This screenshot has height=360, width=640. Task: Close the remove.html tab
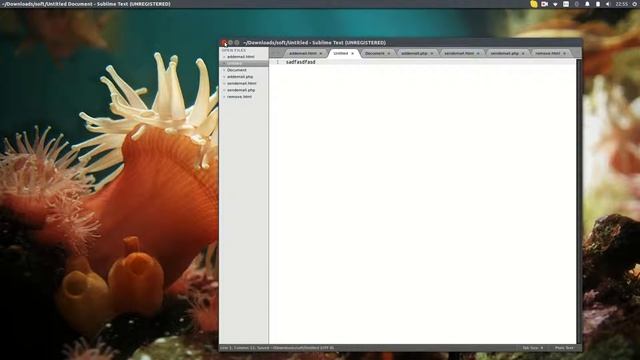point(564,53)
